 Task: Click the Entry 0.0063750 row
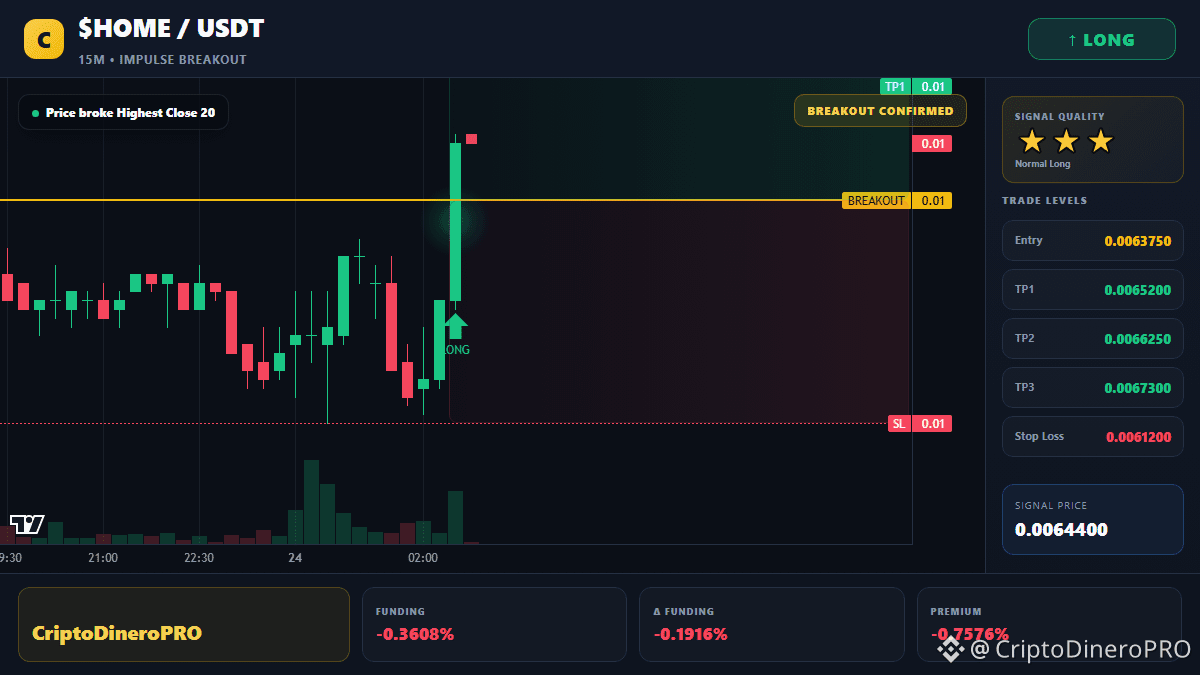pos(1092,241)
